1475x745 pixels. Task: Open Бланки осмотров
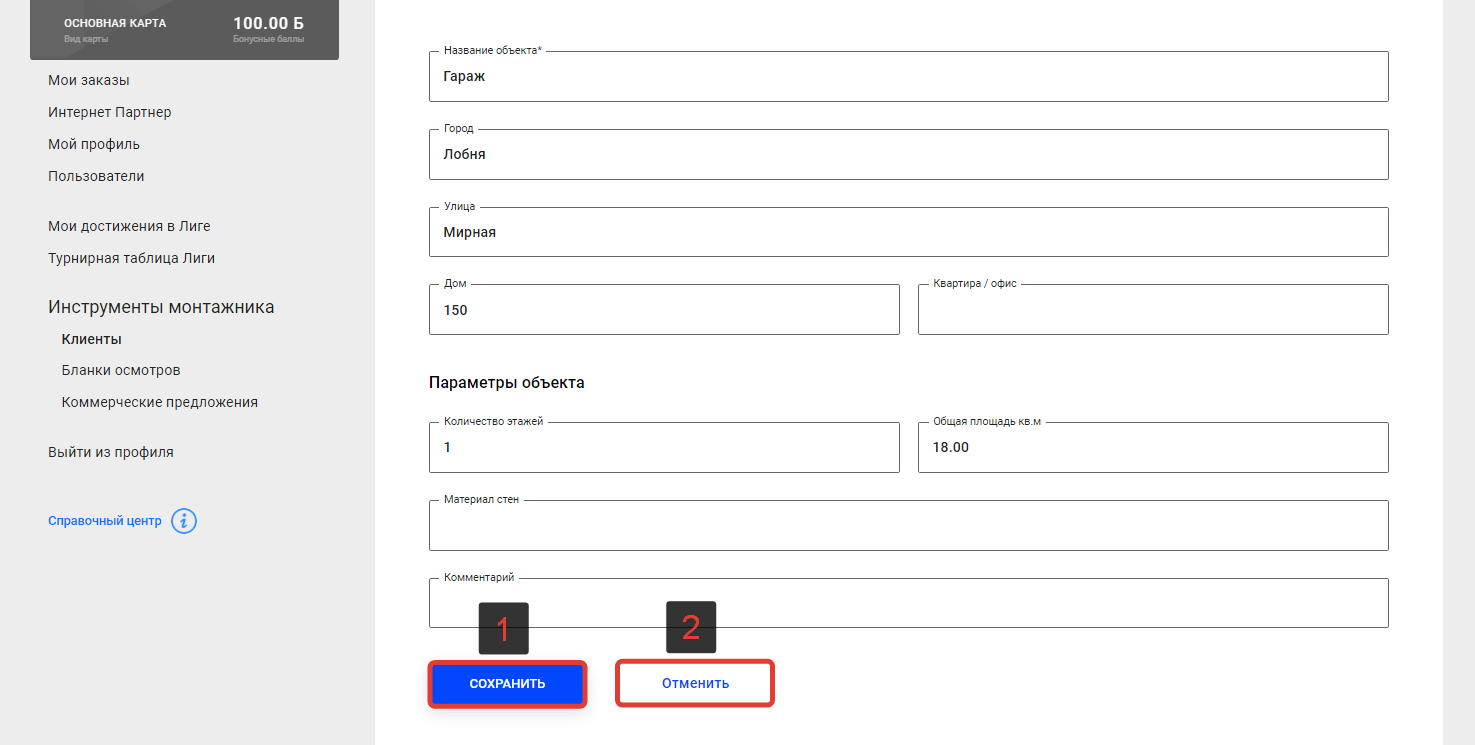point(121,370)
